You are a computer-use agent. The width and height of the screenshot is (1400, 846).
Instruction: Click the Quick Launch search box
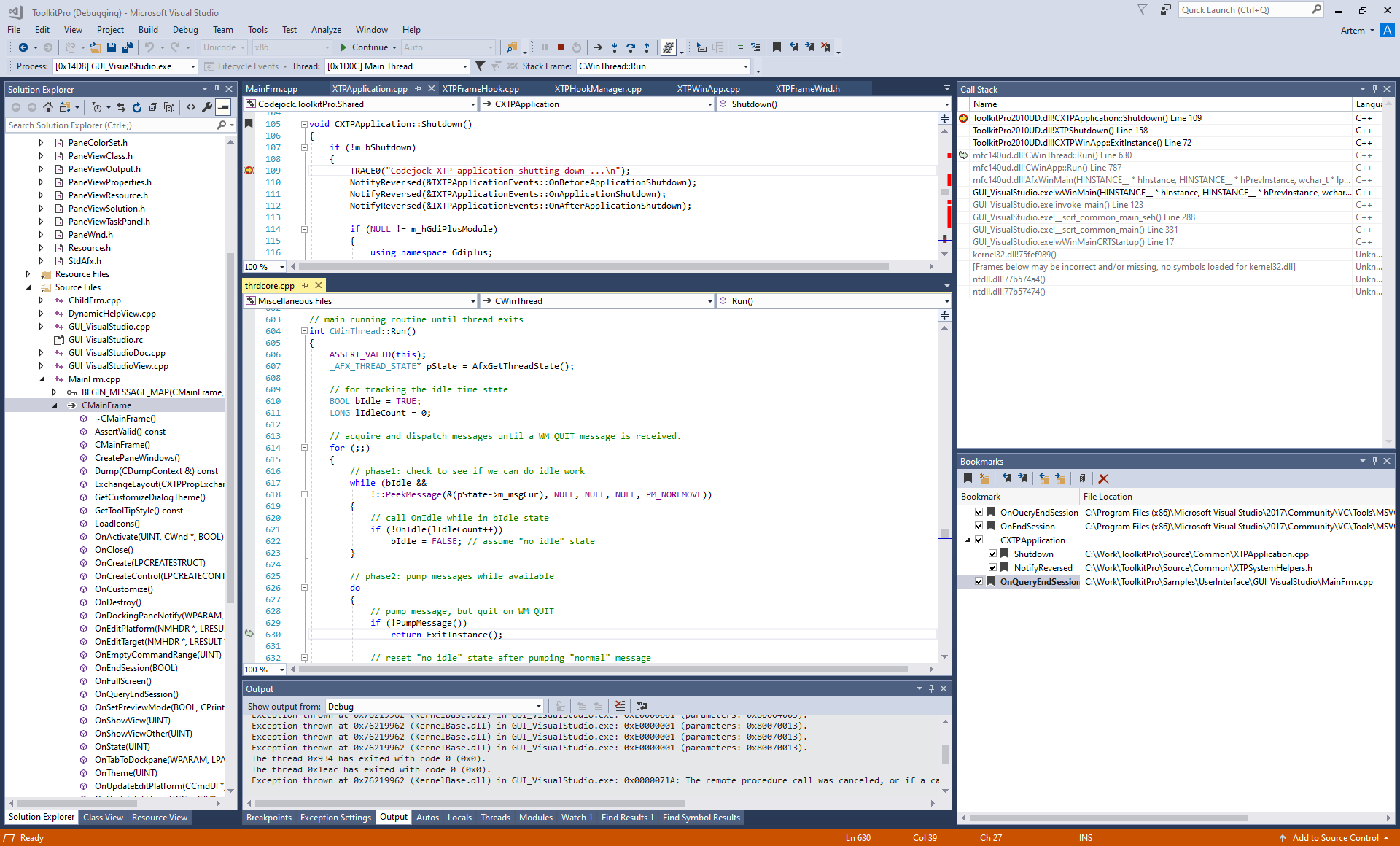[x=1250, y=10]
